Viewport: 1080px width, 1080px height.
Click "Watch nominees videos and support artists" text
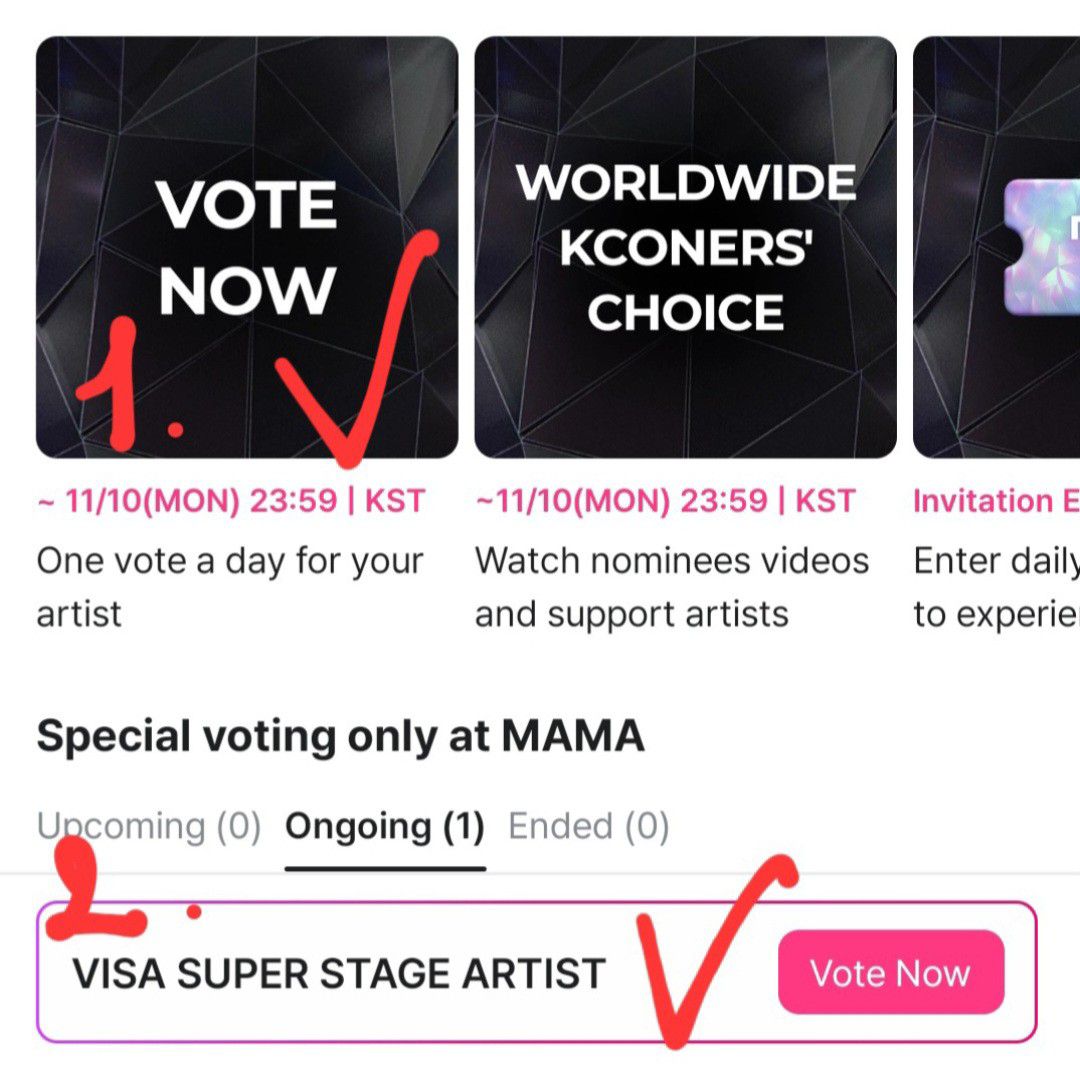(x=671, y=587)
